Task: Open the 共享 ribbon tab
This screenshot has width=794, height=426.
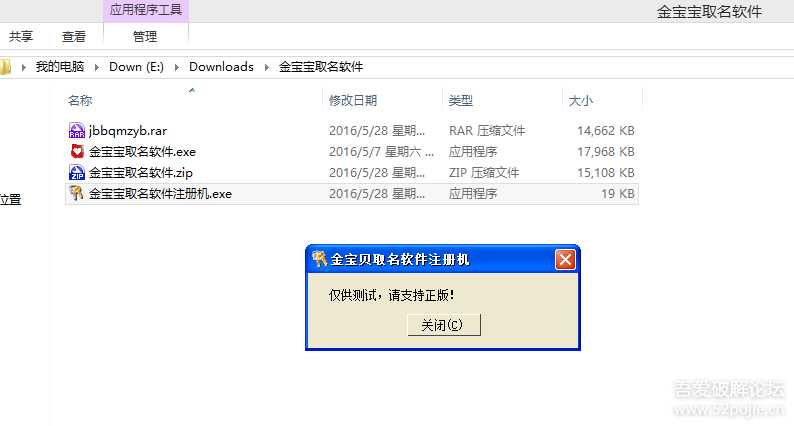Action: [21, 36]
